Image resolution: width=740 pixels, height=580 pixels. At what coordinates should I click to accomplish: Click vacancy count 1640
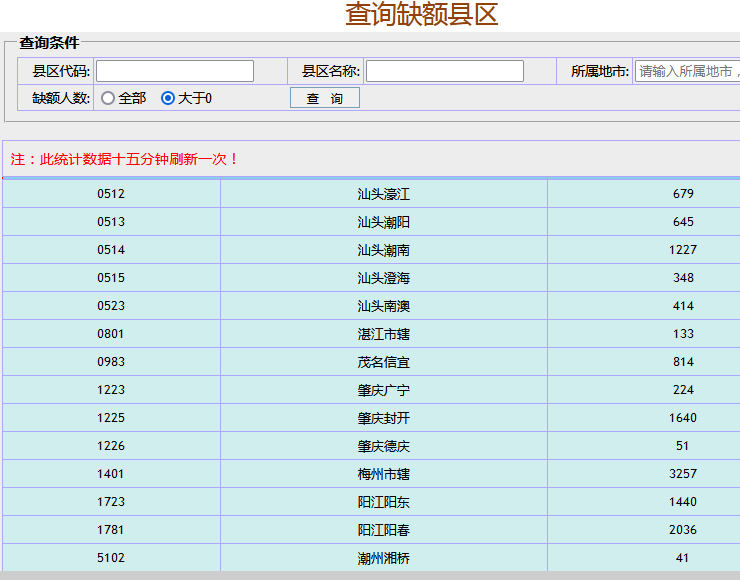[x=683, y=418]
